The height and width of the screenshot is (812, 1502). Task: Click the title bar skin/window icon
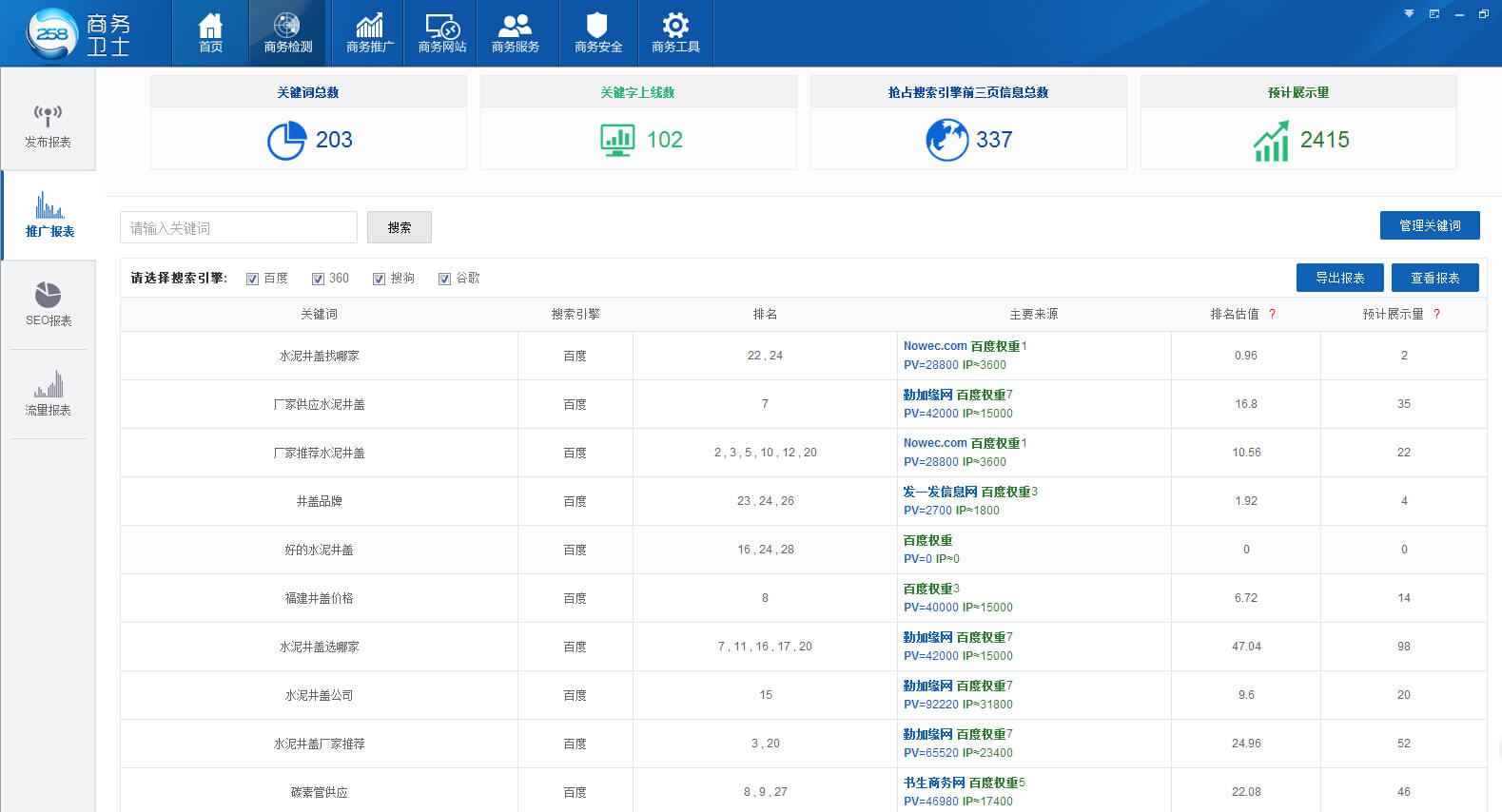click(x=1434, y=13)
